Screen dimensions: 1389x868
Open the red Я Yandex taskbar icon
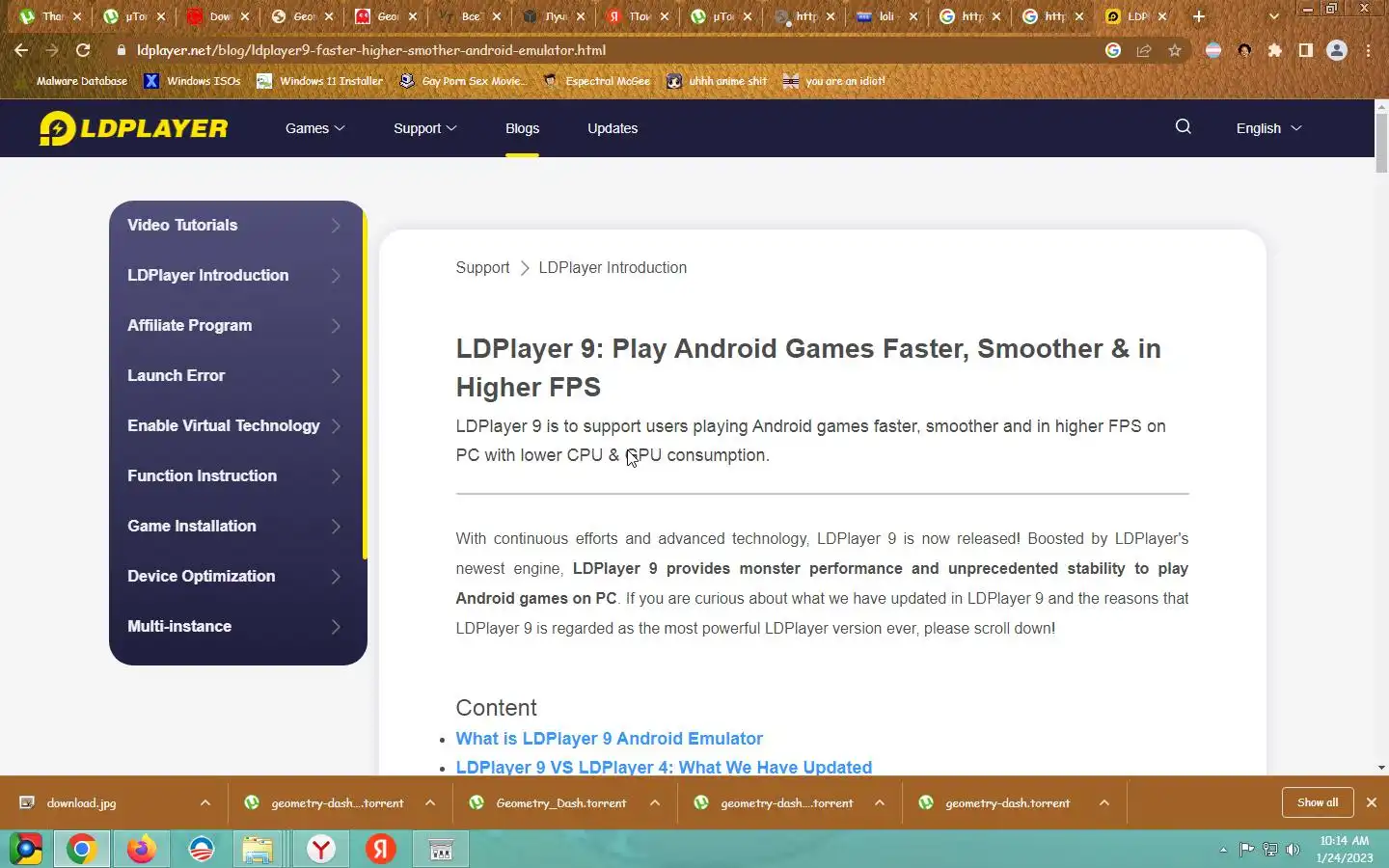click(x=381, y=849)
